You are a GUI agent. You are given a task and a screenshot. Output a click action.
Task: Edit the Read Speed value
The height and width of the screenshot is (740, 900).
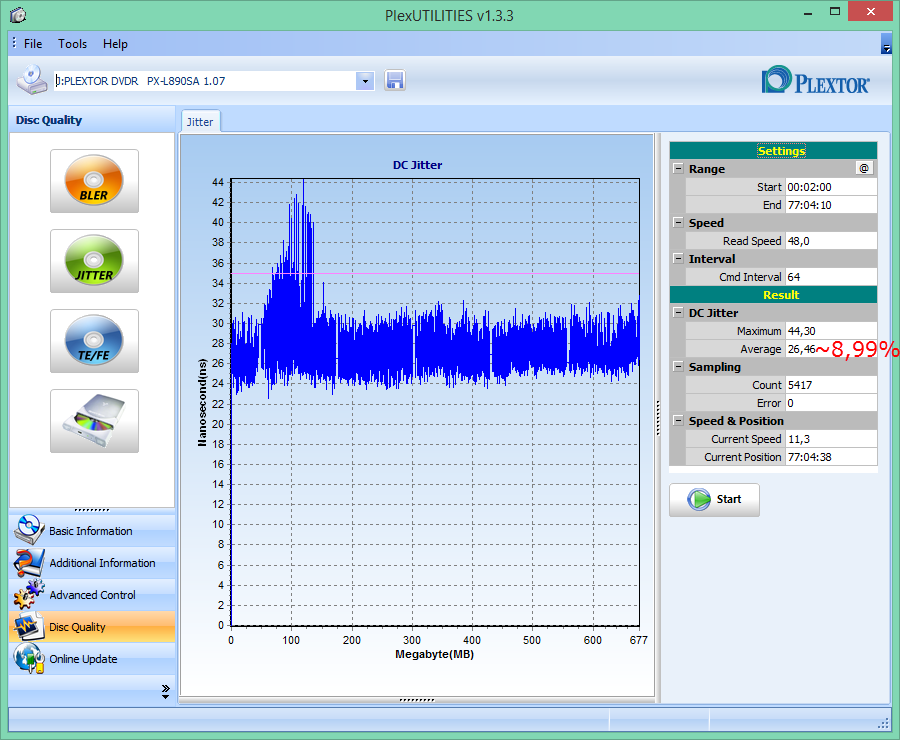click(831, 241)
